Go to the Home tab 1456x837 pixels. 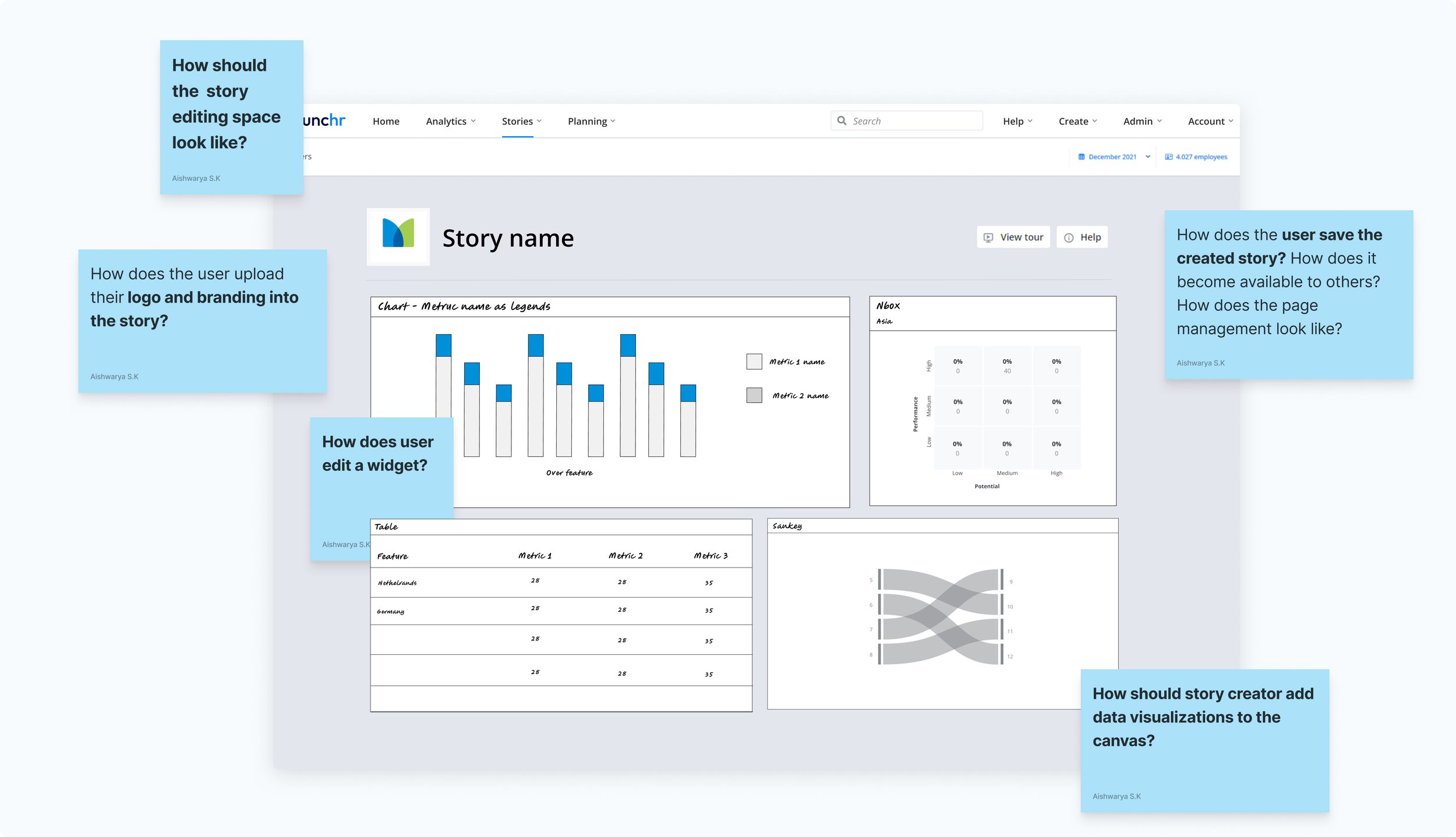click(x=386, y=121)
